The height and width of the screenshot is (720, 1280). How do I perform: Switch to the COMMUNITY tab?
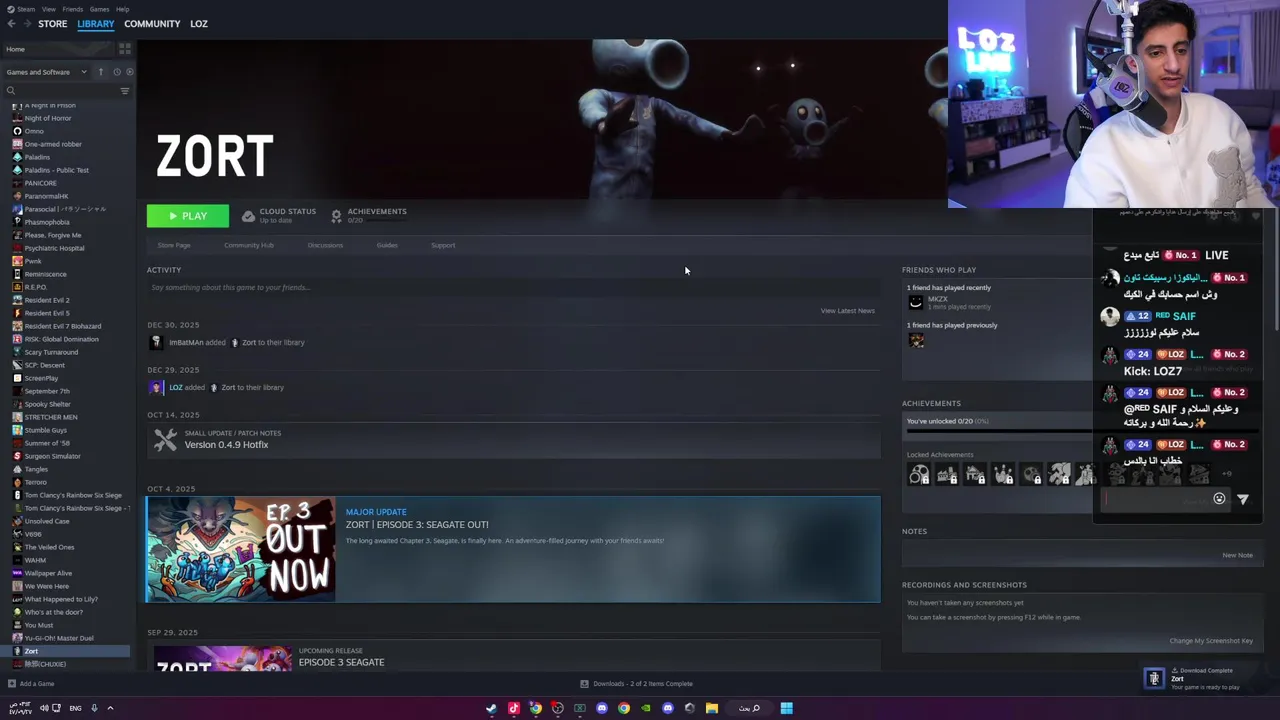(x=152, y=24)
